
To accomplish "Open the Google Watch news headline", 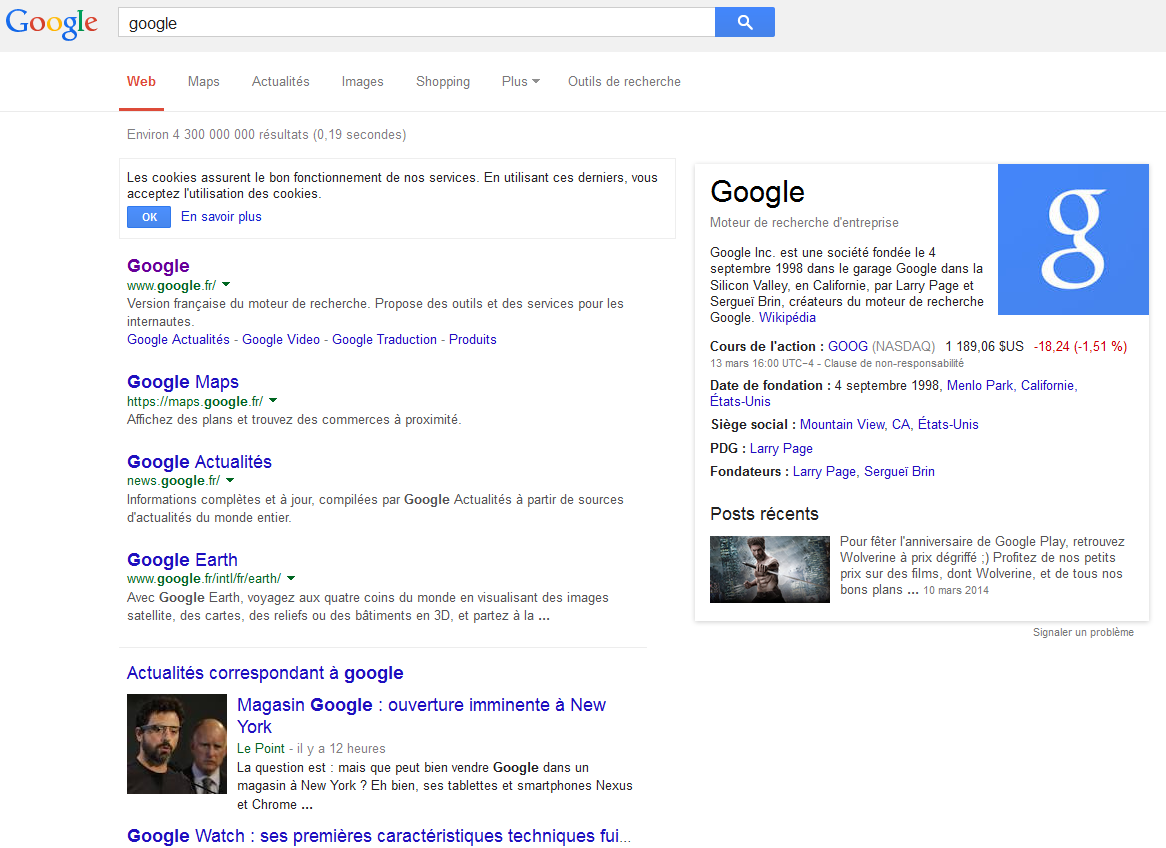I will click(x=379, y=836).
